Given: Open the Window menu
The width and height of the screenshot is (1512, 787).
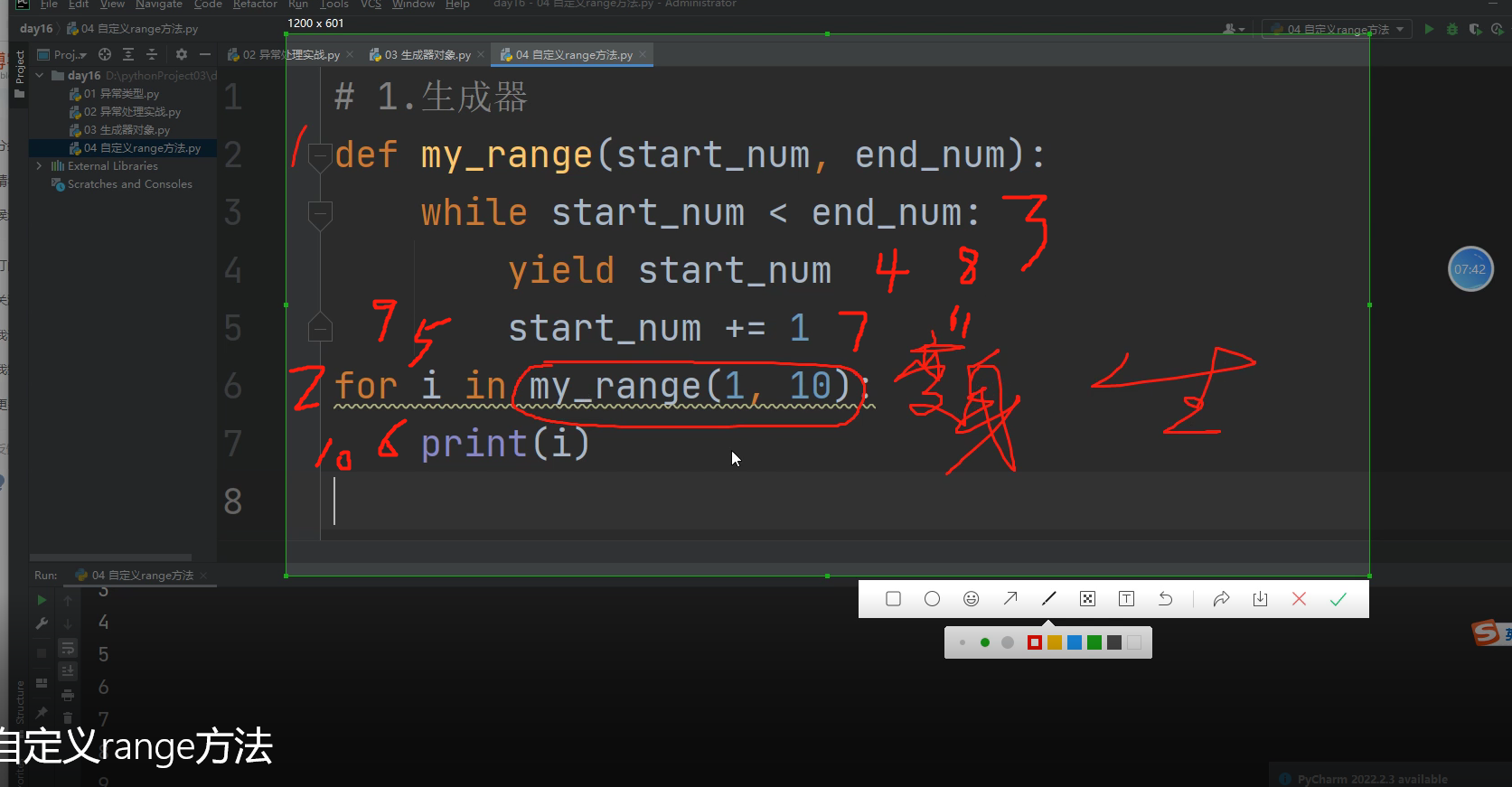Looking at the screenshot, I should [413, 5].
